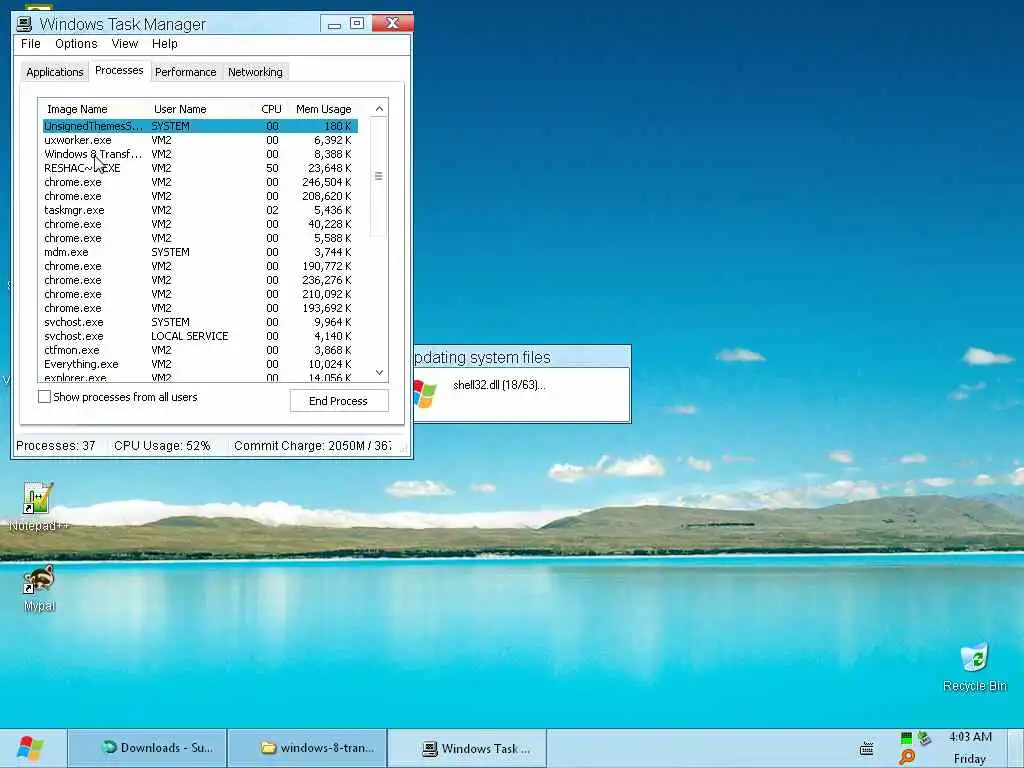Sort by Mem Usage column header
The height and width of the screenshot is (768, 1024).
pyautogui.click(x=324, y=109)
